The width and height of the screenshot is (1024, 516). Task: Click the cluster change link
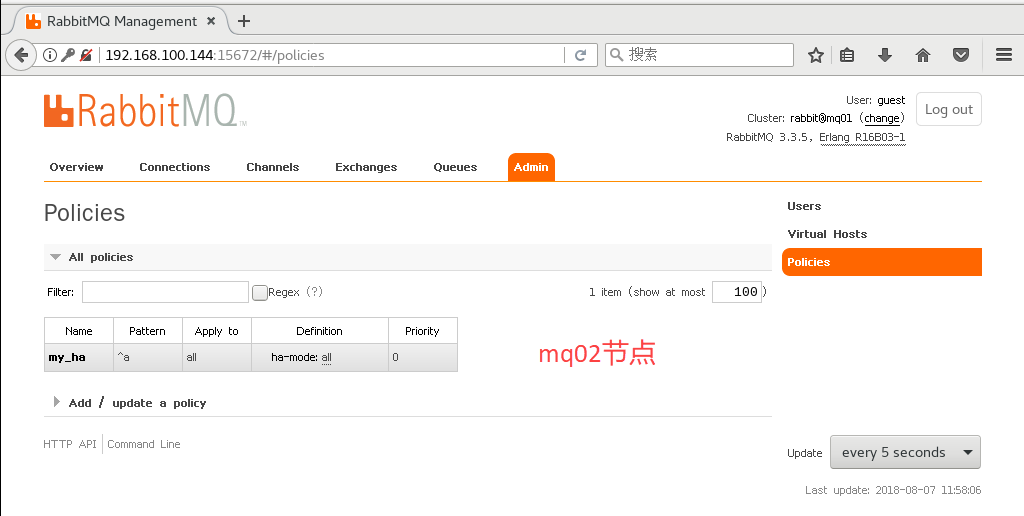pos(882,118)
